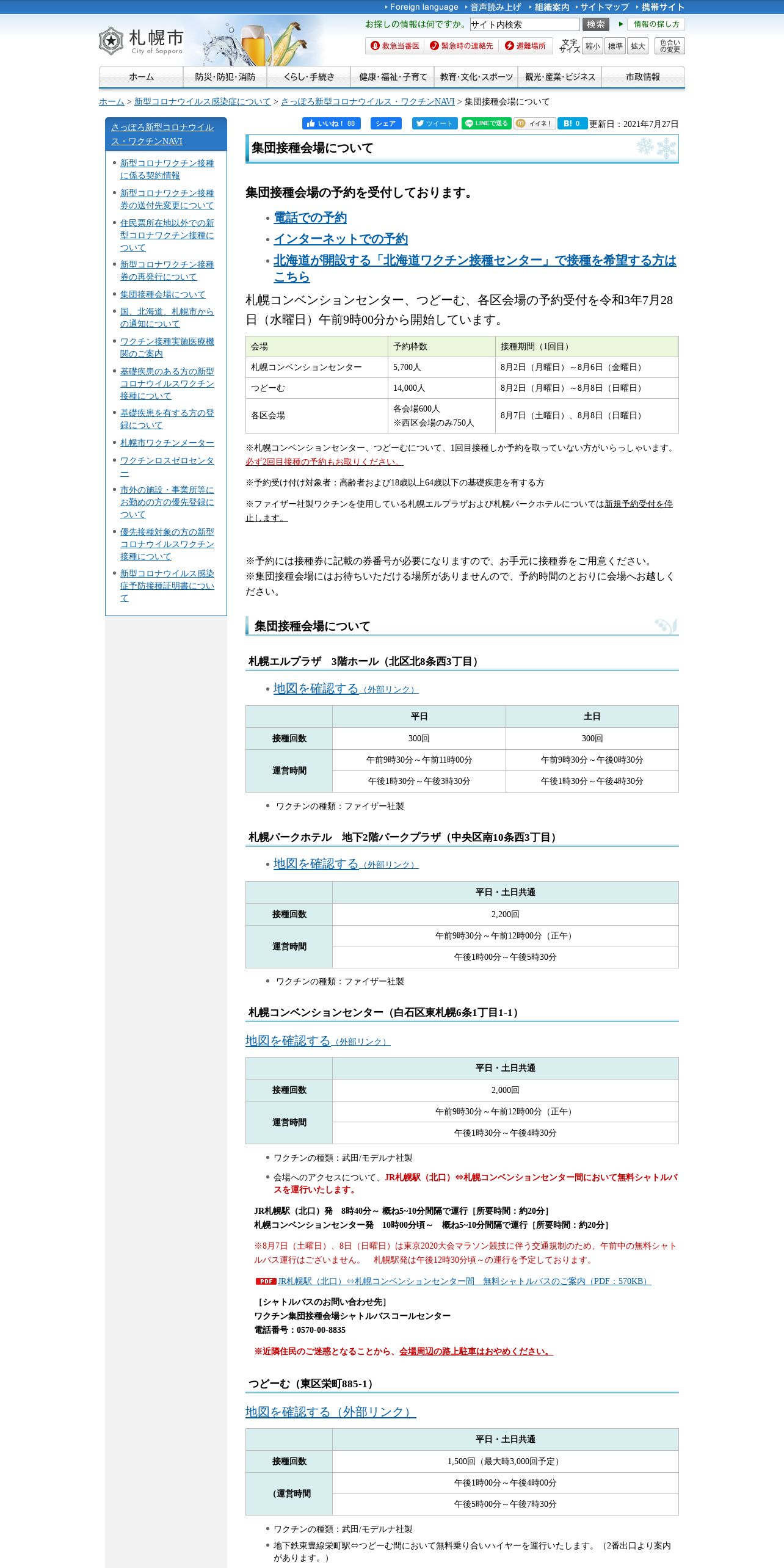784x1568 pixels.
Task: Open sidebar 札幌市ワクチンメーター
Action: point(167,443)
